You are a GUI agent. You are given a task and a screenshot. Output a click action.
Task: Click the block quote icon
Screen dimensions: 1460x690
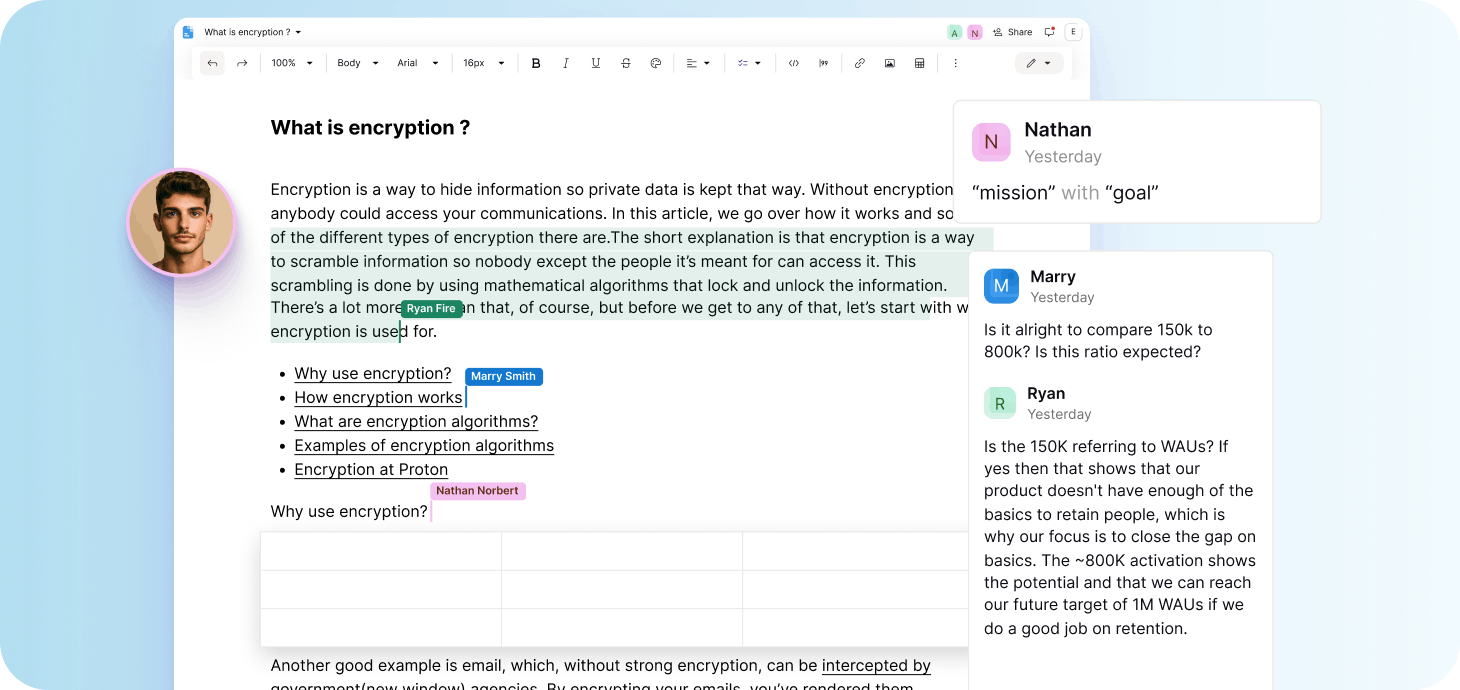click(823, 63)
